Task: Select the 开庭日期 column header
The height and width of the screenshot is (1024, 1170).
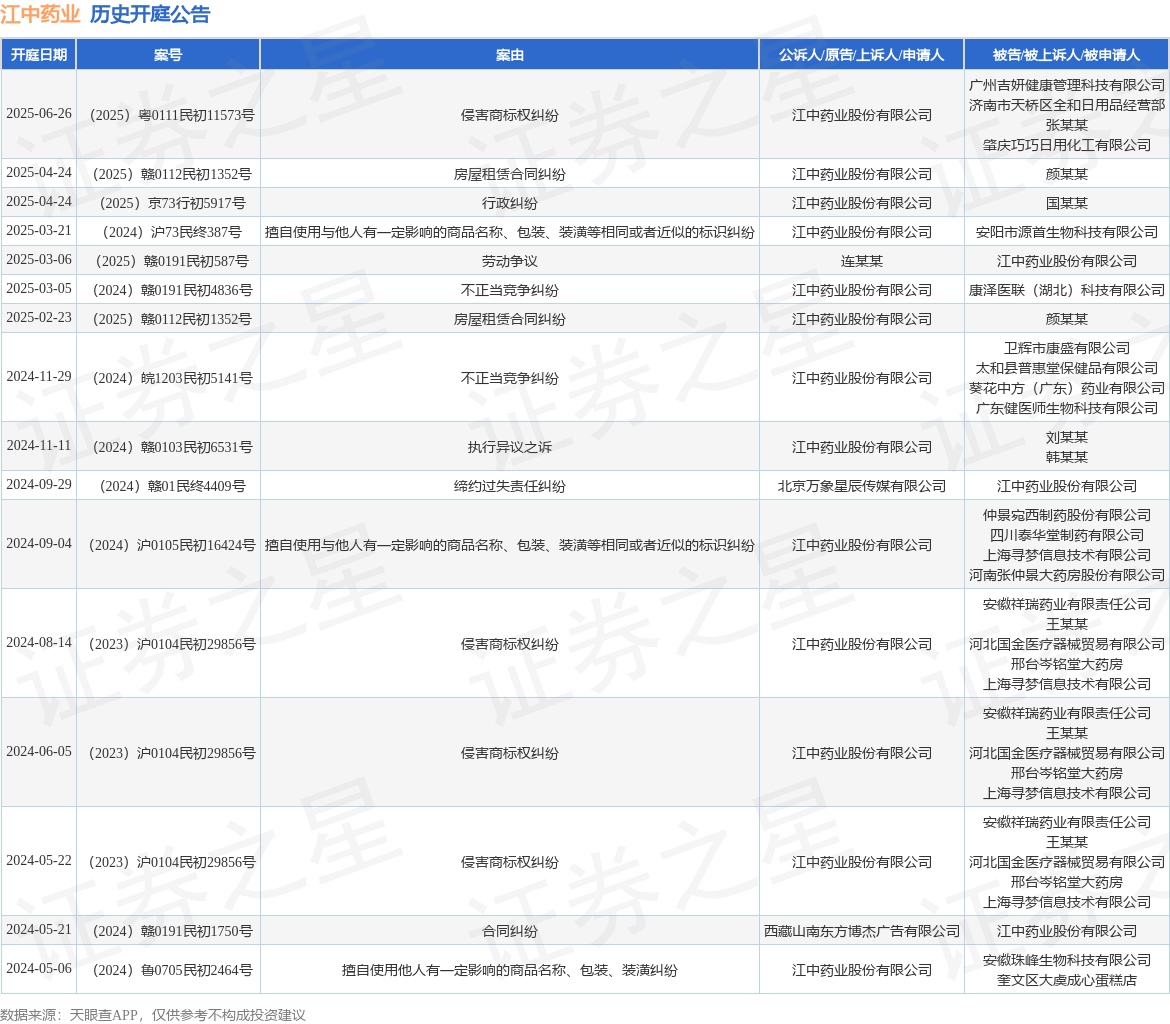Action: click(39, 54)
